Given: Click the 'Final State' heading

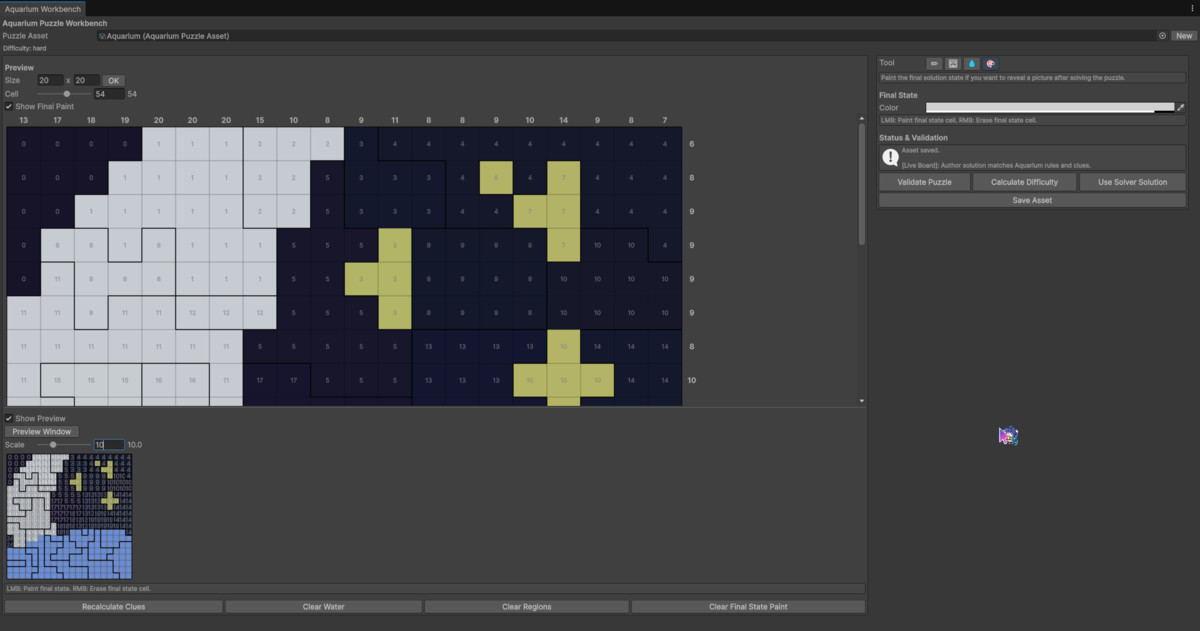Looking at the screenshot, I should click(898, 95).
